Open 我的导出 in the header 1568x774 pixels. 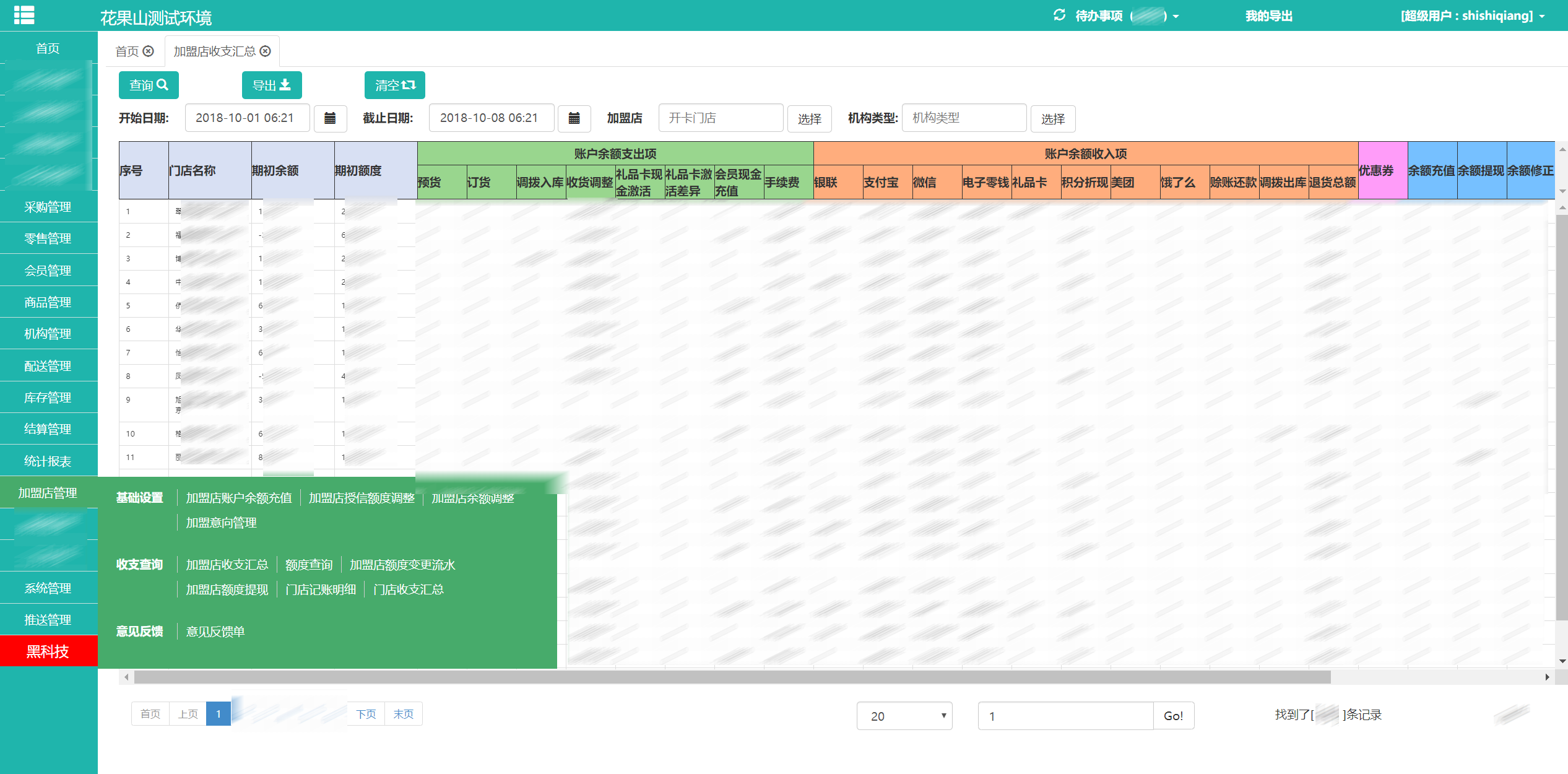[1268, 15]
